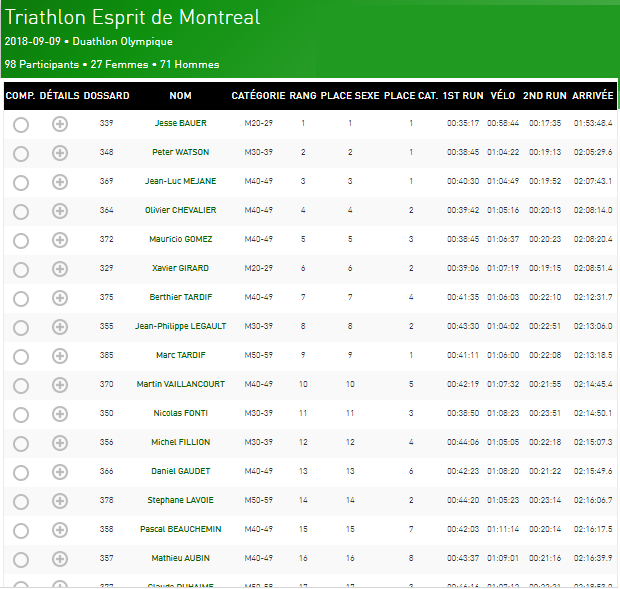620x589 pixels.
Task: Expand details plus icon for Jesse BAUER
Action: click(x=60, y=124)
